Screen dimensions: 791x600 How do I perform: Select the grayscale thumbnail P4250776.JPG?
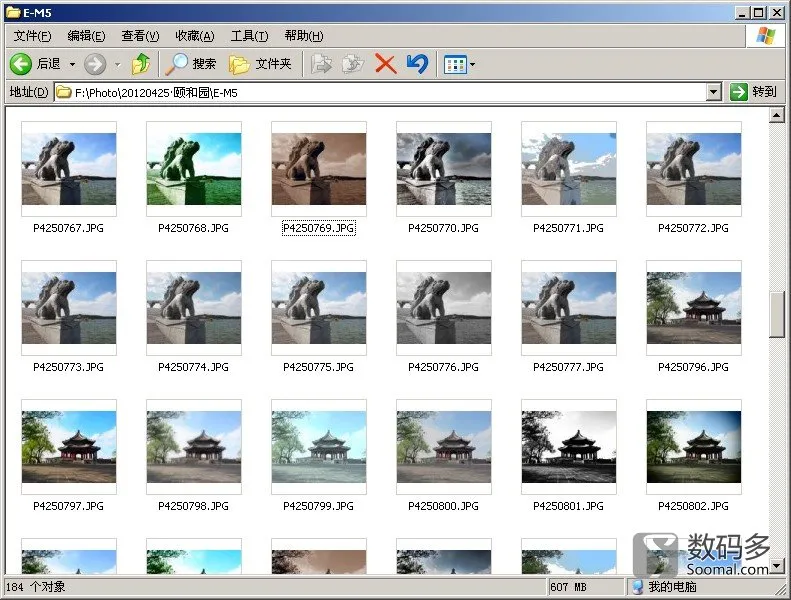444,308
